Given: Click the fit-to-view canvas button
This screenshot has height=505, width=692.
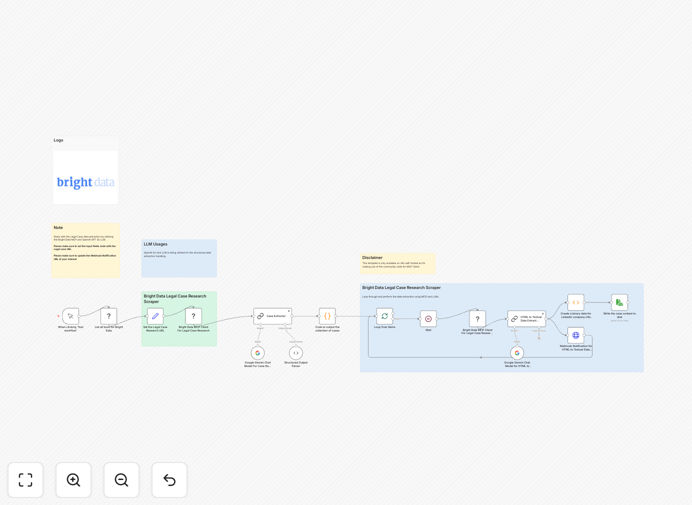Looking at the screenshot, I should click(x=26, y=480).
